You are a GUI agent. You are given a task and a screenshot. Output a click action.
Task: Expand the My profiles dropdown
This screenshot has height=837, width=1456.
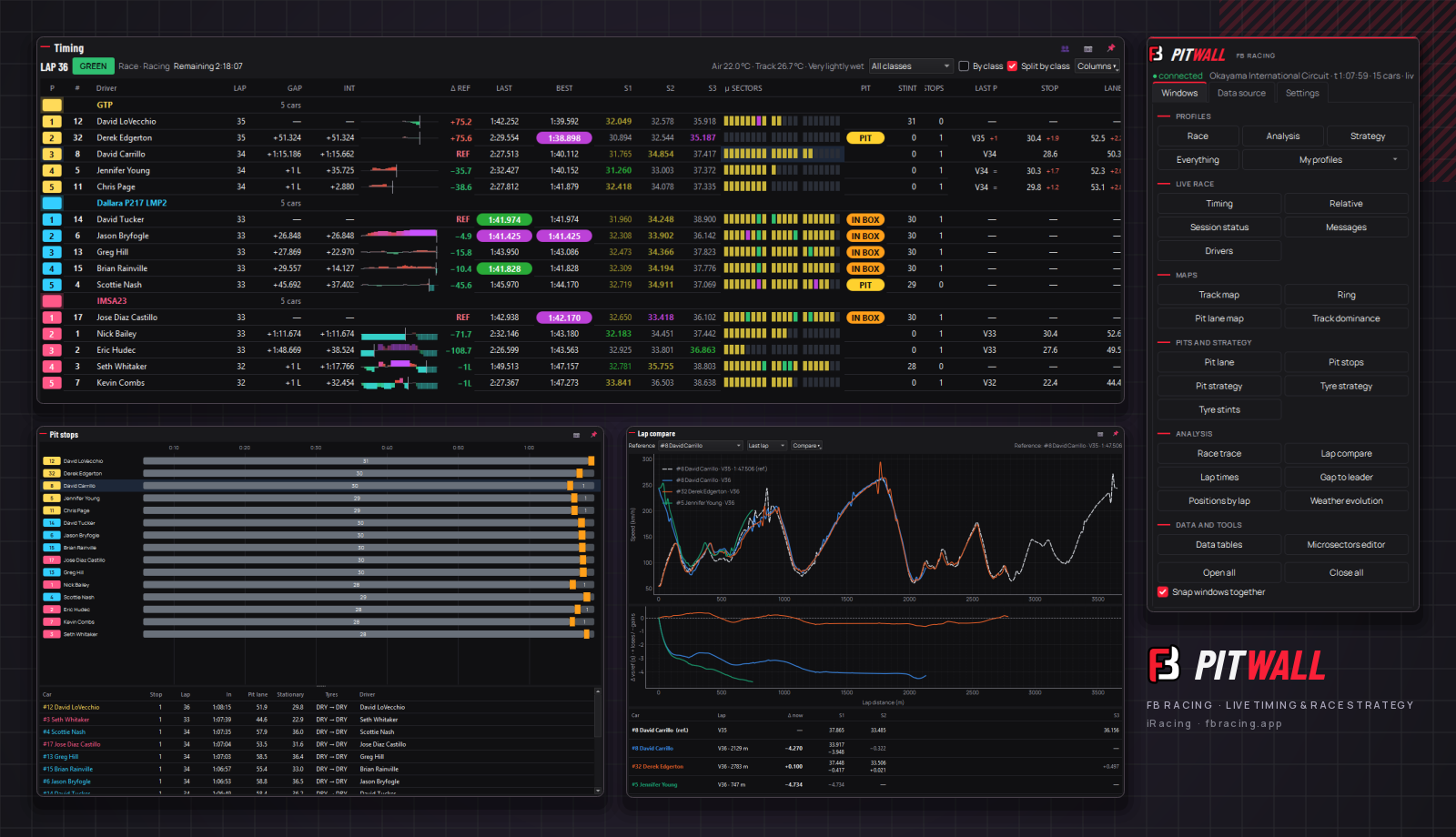1325,160
